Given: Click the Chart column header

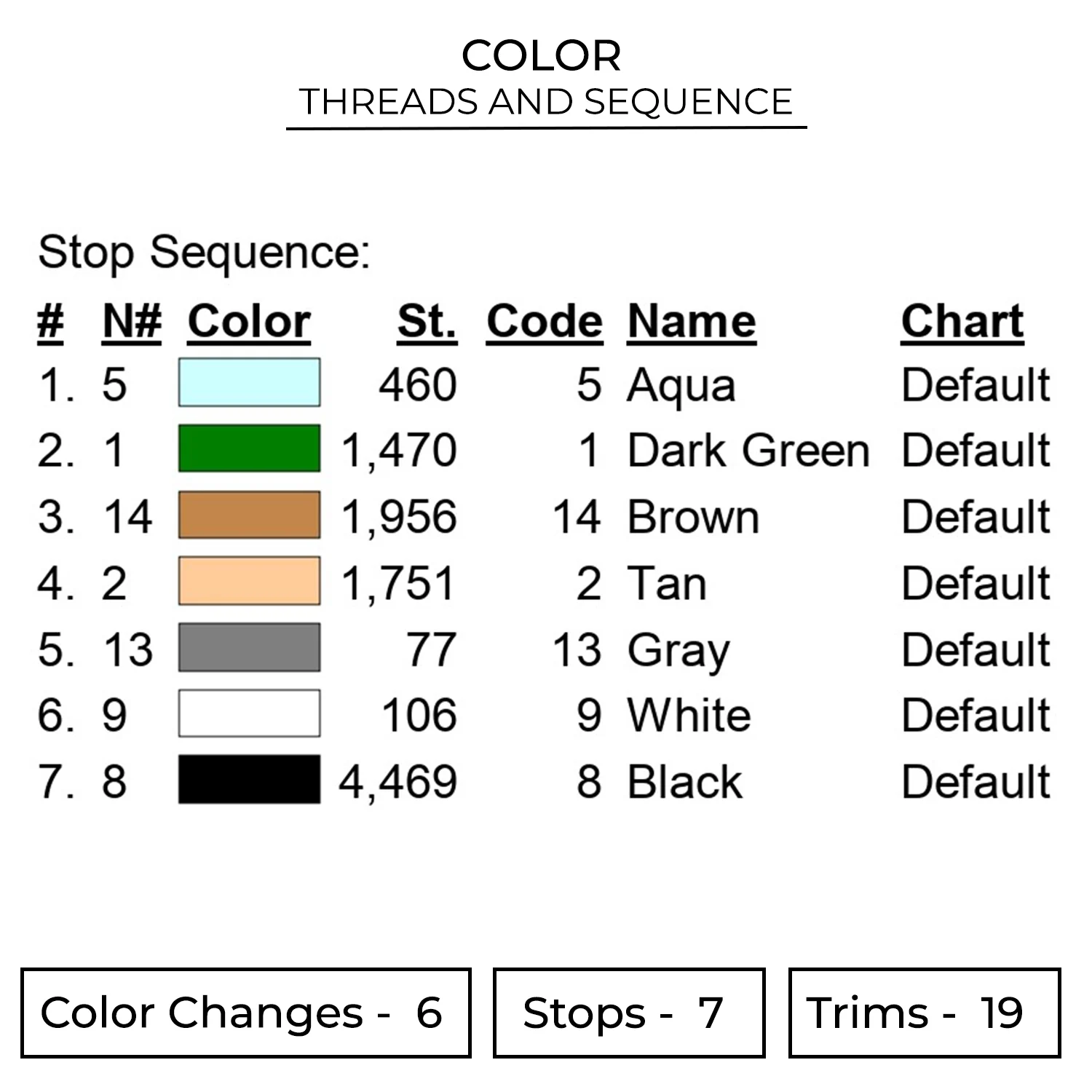Looking at the screenshot, I should tap(962, 321).
